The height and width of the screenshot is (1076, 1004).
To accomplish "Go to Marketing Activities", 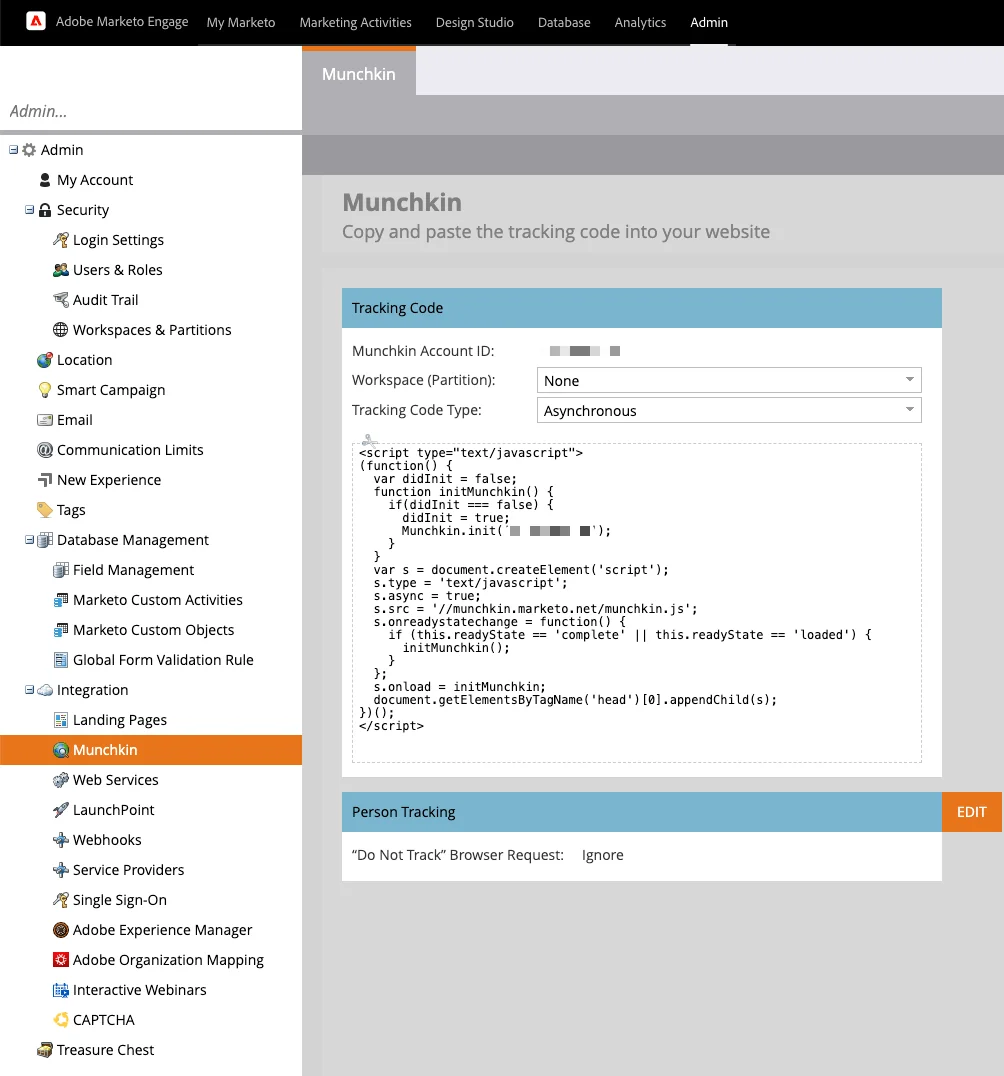I will pyautogui.click(x=355, y=23).
